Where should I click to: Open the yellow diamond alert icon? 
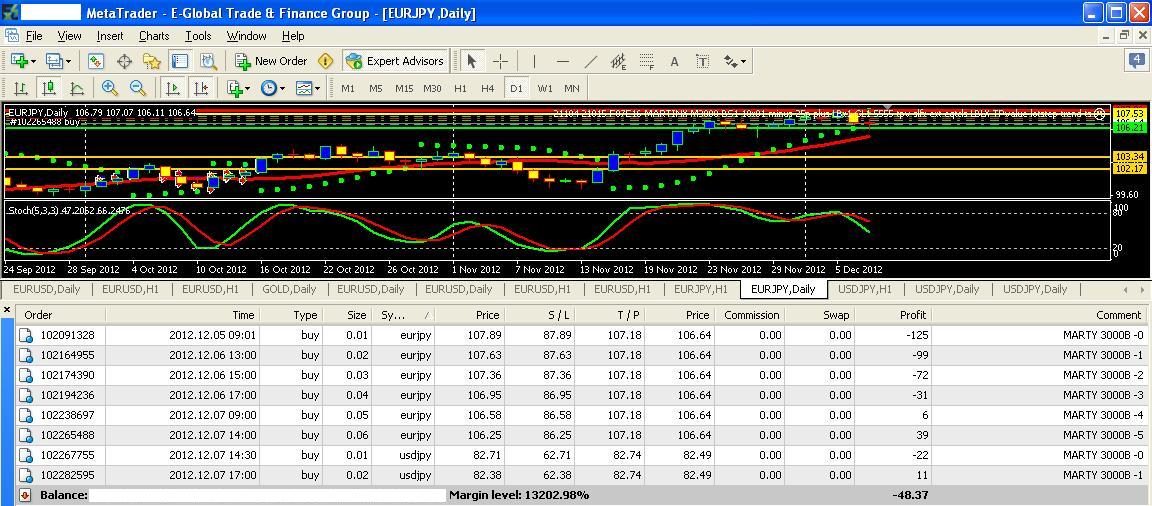coord(326,61)
